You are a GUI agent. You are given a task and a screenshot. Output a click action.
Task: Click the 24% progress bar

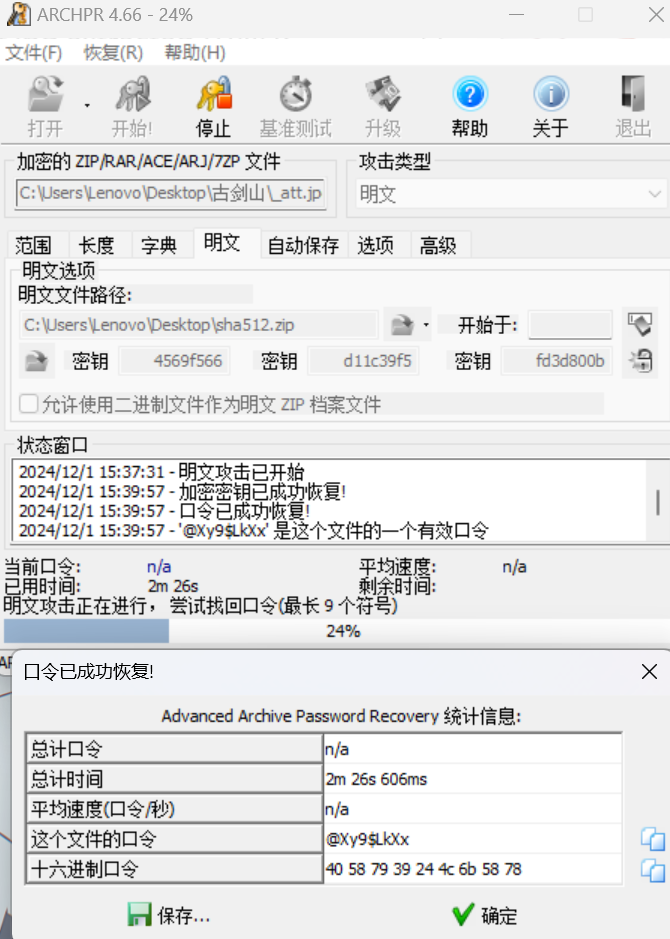pos(335,631)
